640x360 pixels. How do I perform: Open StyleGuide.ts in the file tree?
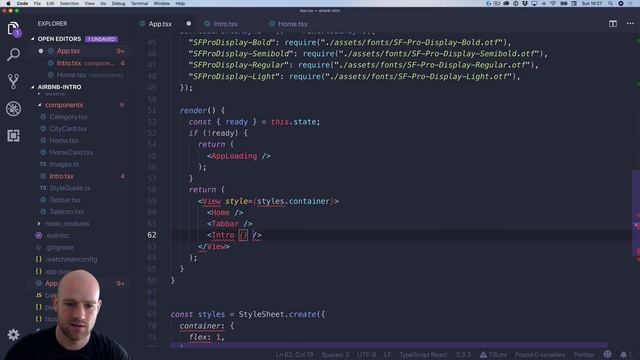(70, 188)
